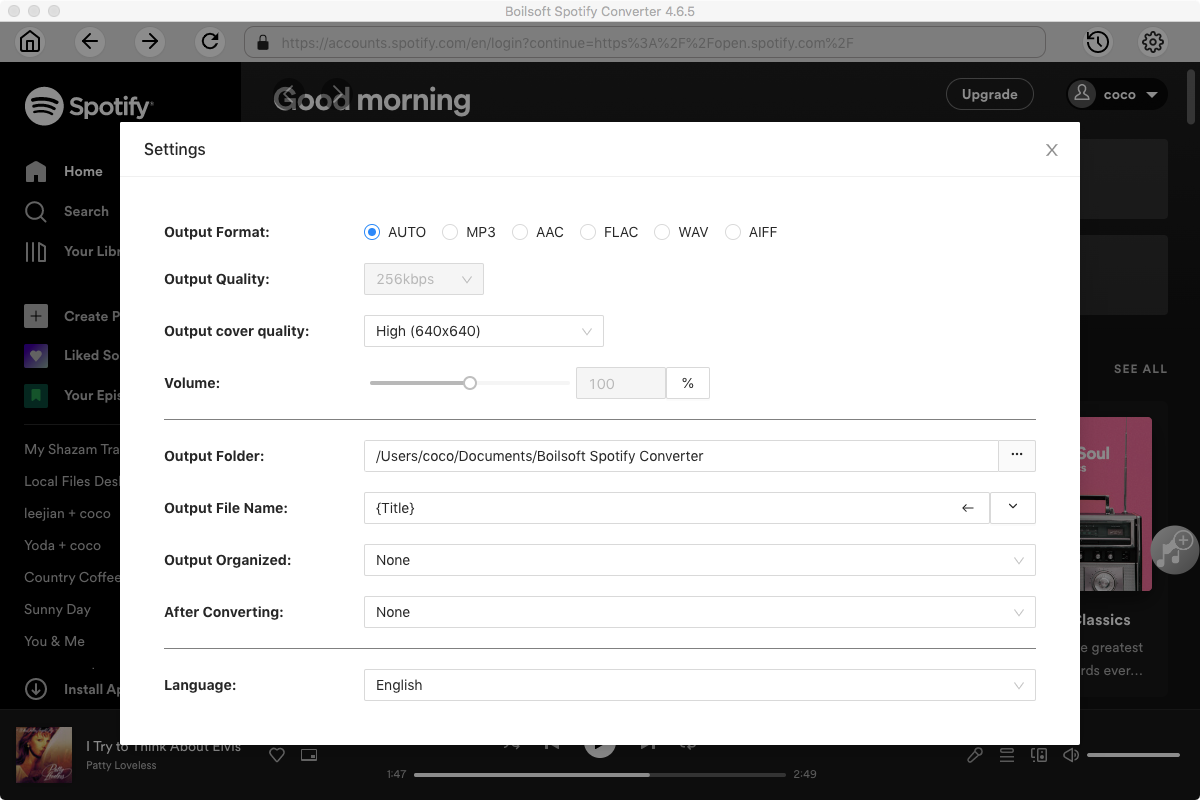This screenshot has height=800, width=1200.
Task: Open the Output Quality 256kbps dropdown
Action: coord(424,279)
